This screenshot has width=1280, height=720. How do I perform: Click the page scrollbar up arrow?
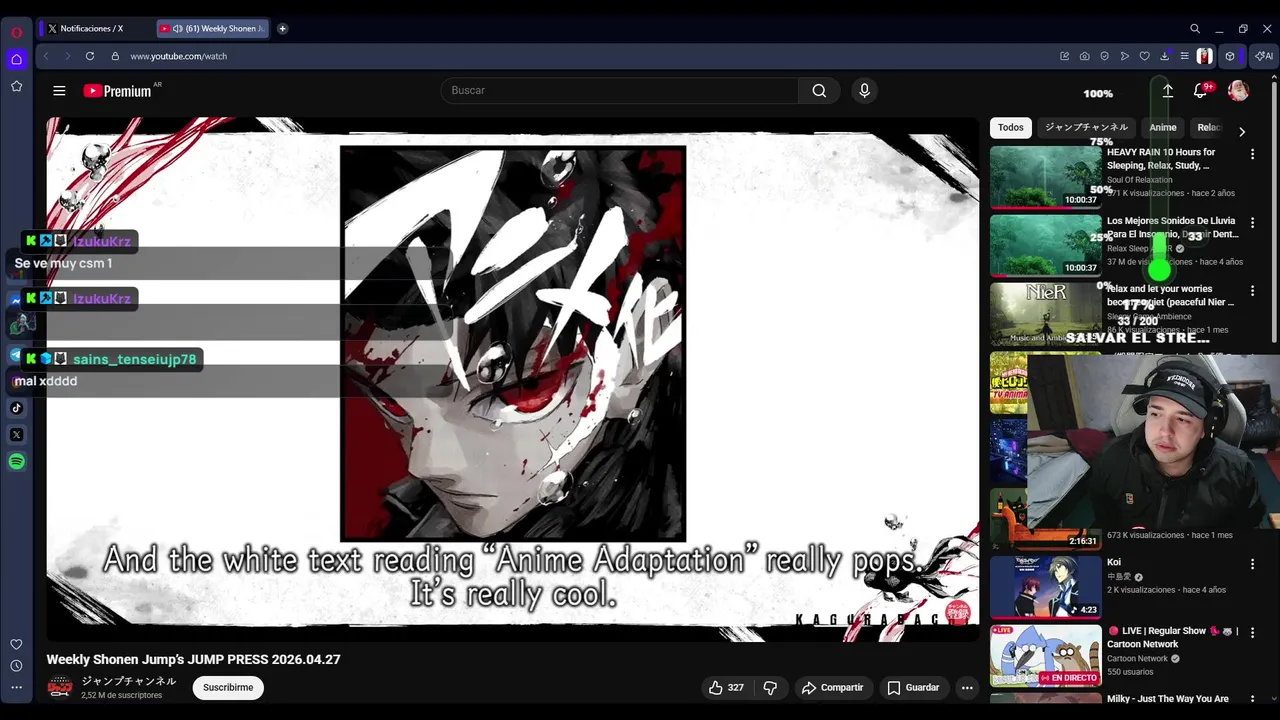click(x=1274, y=78)
